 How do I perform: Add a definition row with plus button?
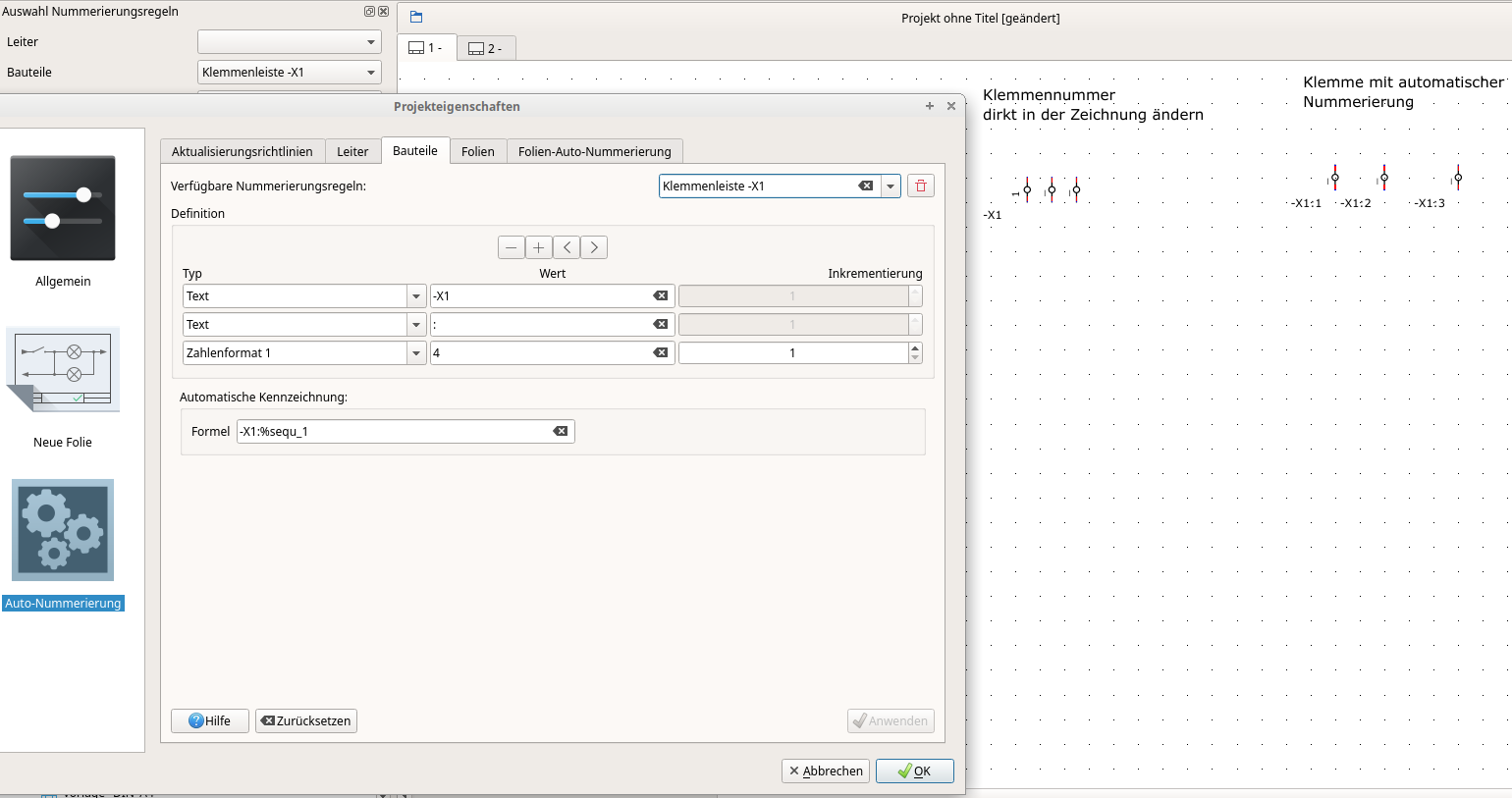[538, 247]
